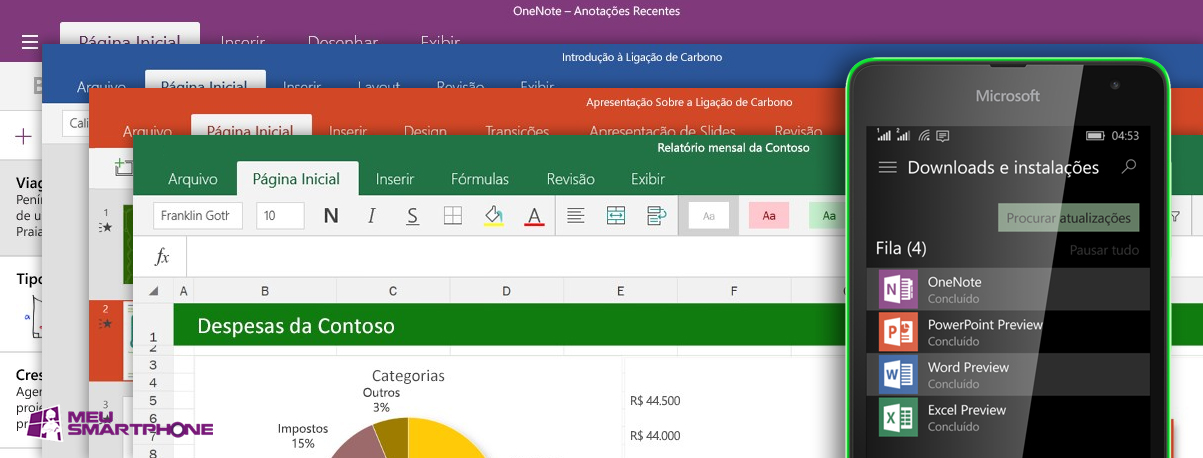Click the Impostos 15% chart label
This screenshot has width=1203, height=458.
point(302,435)
